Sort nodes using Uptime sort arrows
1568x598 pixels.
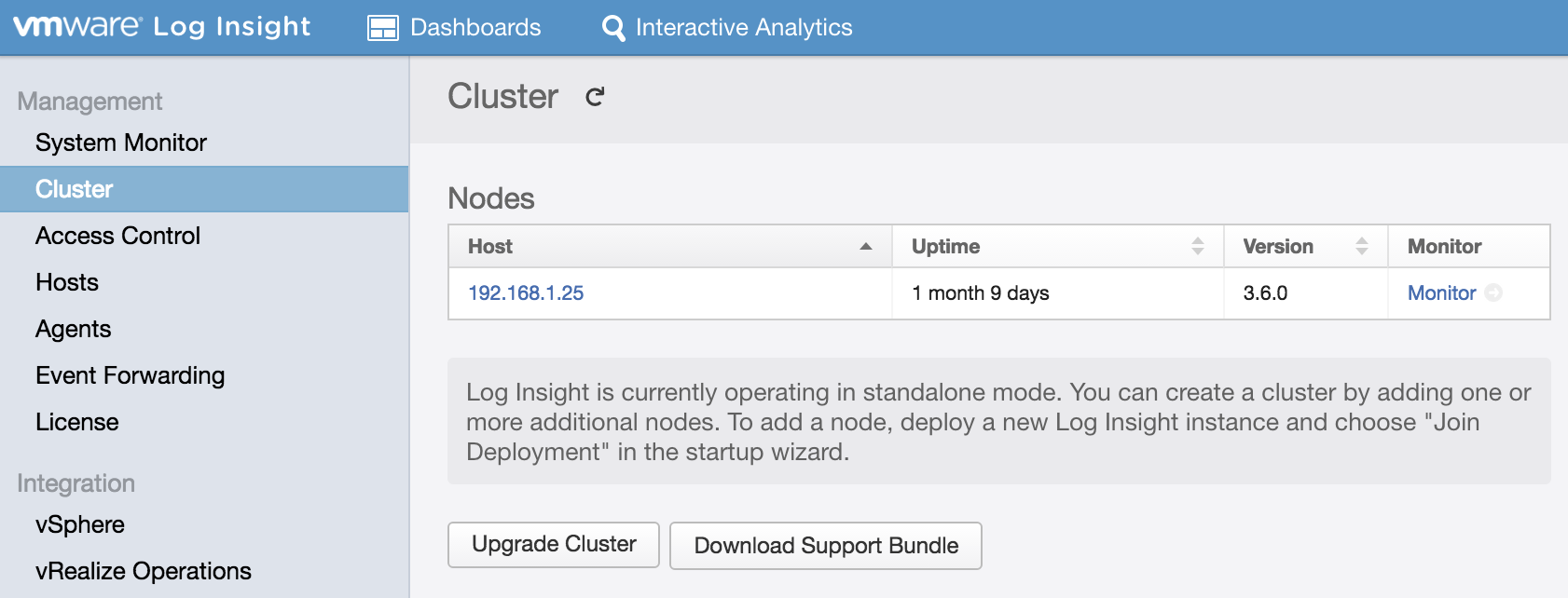tap(1198, 247)
